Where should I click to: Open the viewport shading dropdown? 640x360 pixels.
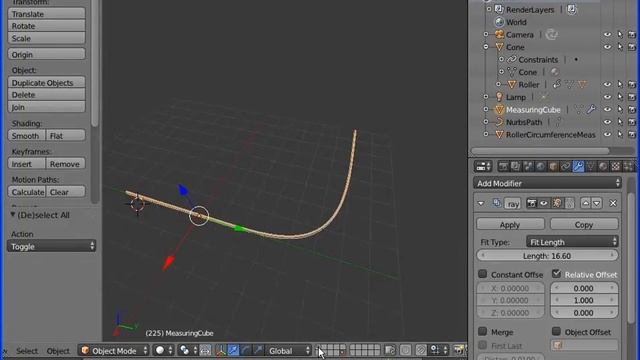(164, 351)
